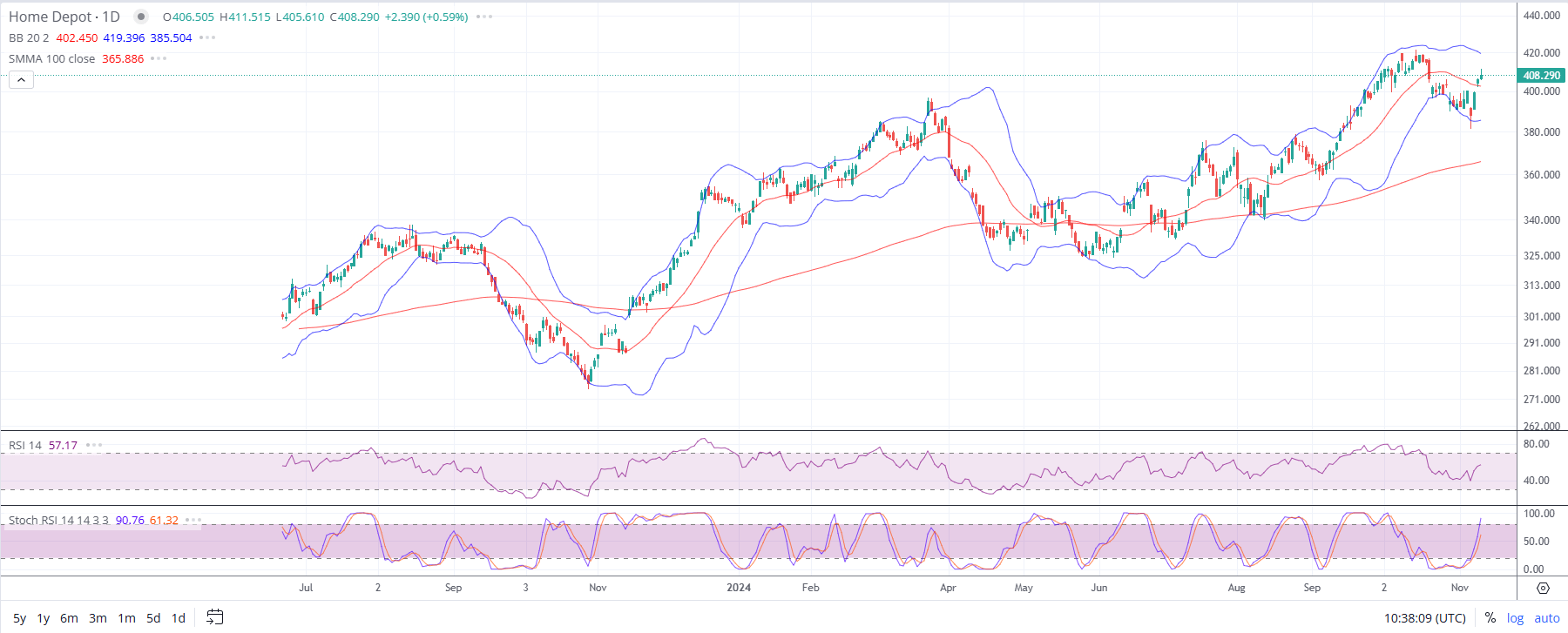Click the Jul label on time axis
The height and width of the screenshot is (633, 1568).
pyautogui.click(x=306, y=588)
